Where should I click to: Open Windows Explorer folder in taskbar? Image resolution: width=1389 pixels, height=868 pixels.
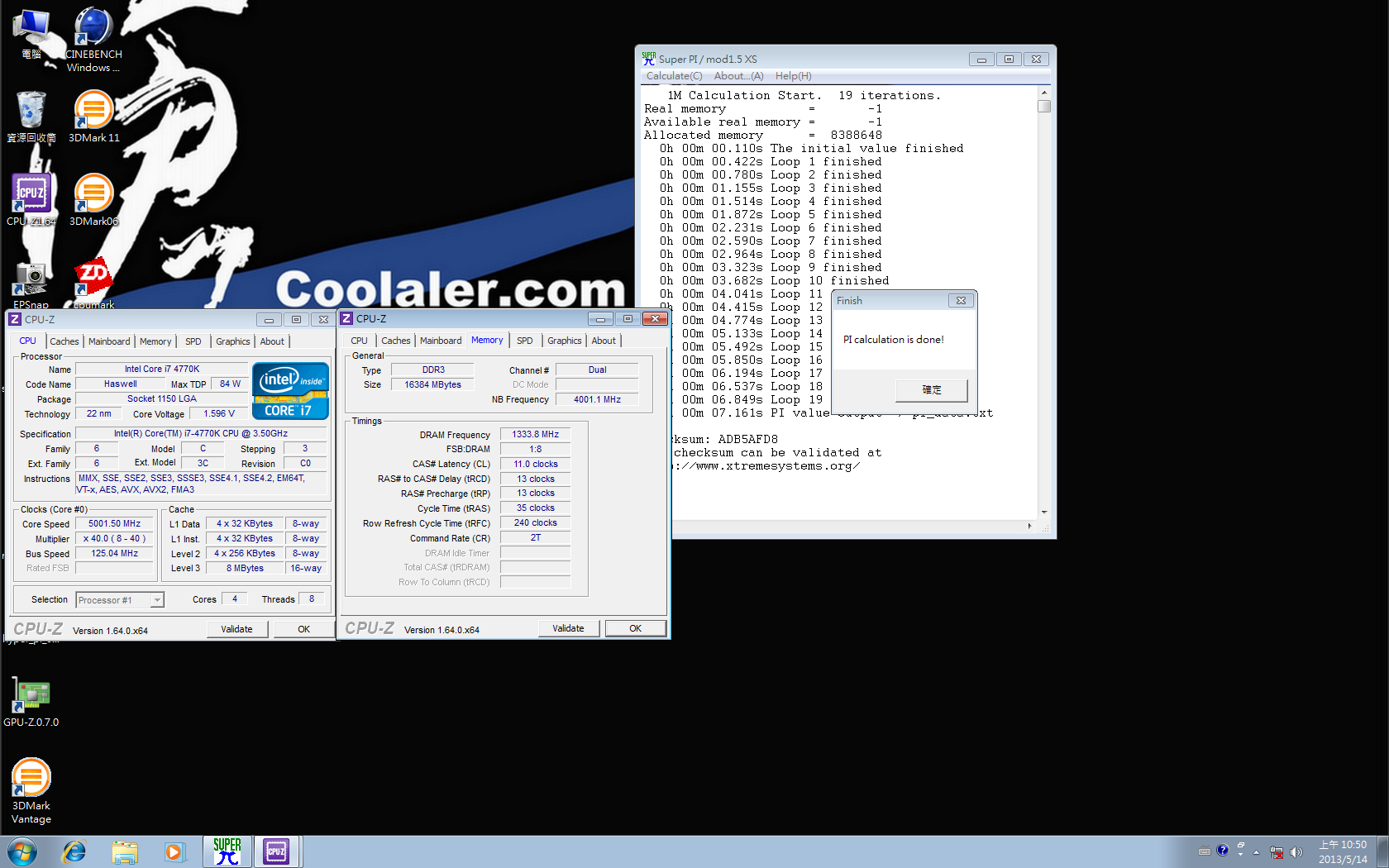125,851
